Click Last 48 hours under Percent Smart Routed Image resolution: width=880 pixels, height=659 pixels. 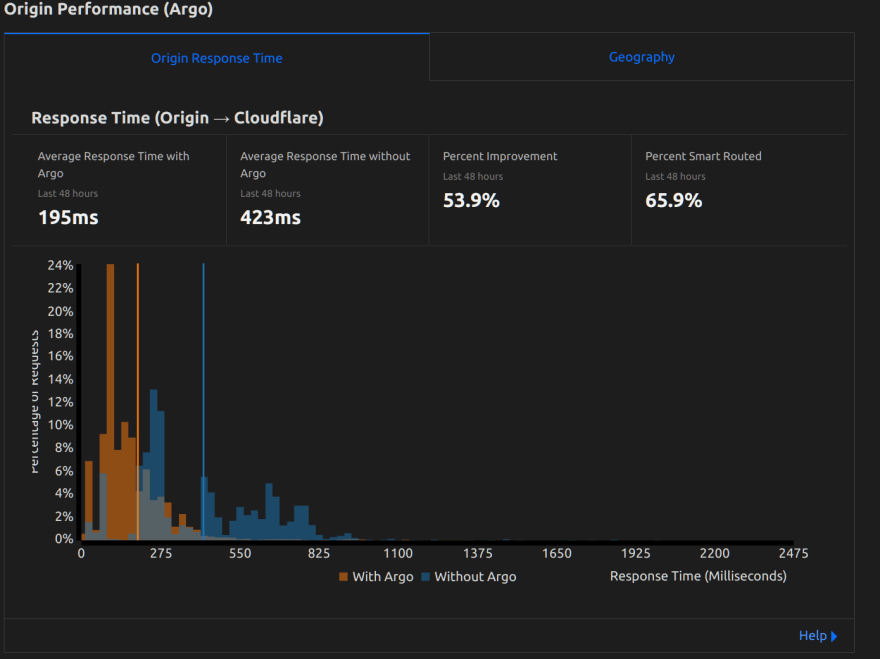(675, 176)
